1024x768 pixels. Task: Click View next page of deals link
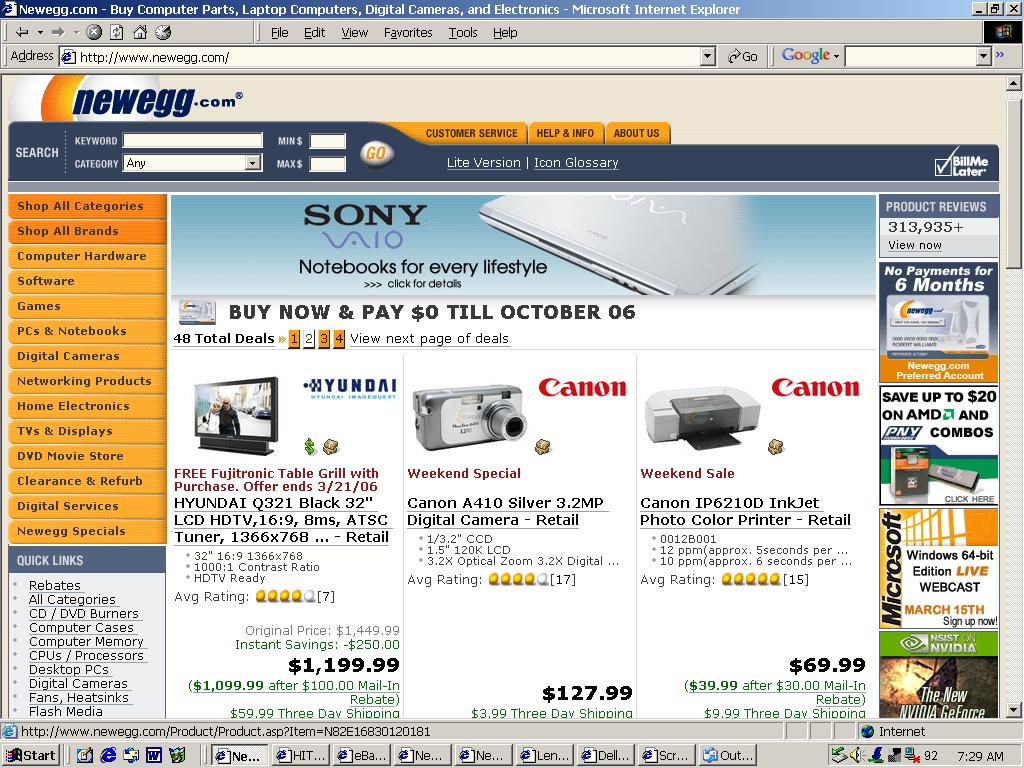coord(429,338)
